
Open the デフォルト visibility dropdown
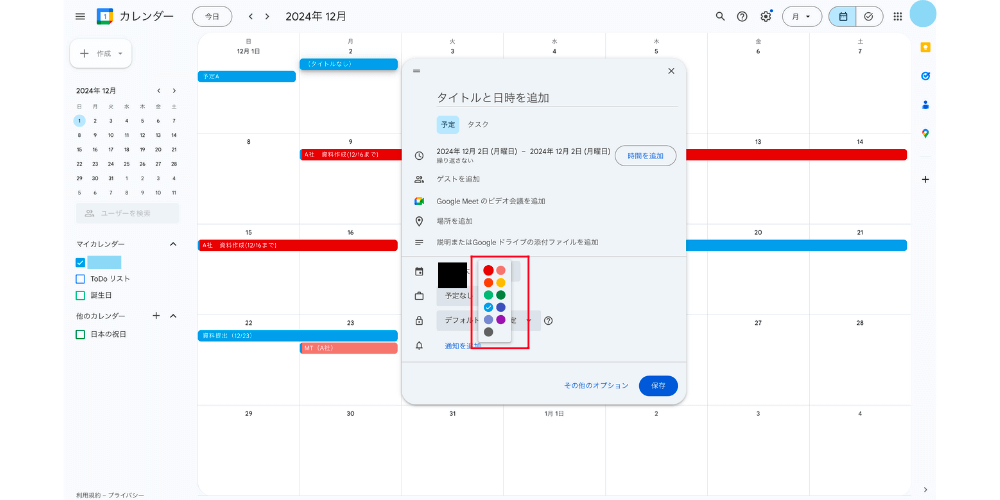click(489, 321)
